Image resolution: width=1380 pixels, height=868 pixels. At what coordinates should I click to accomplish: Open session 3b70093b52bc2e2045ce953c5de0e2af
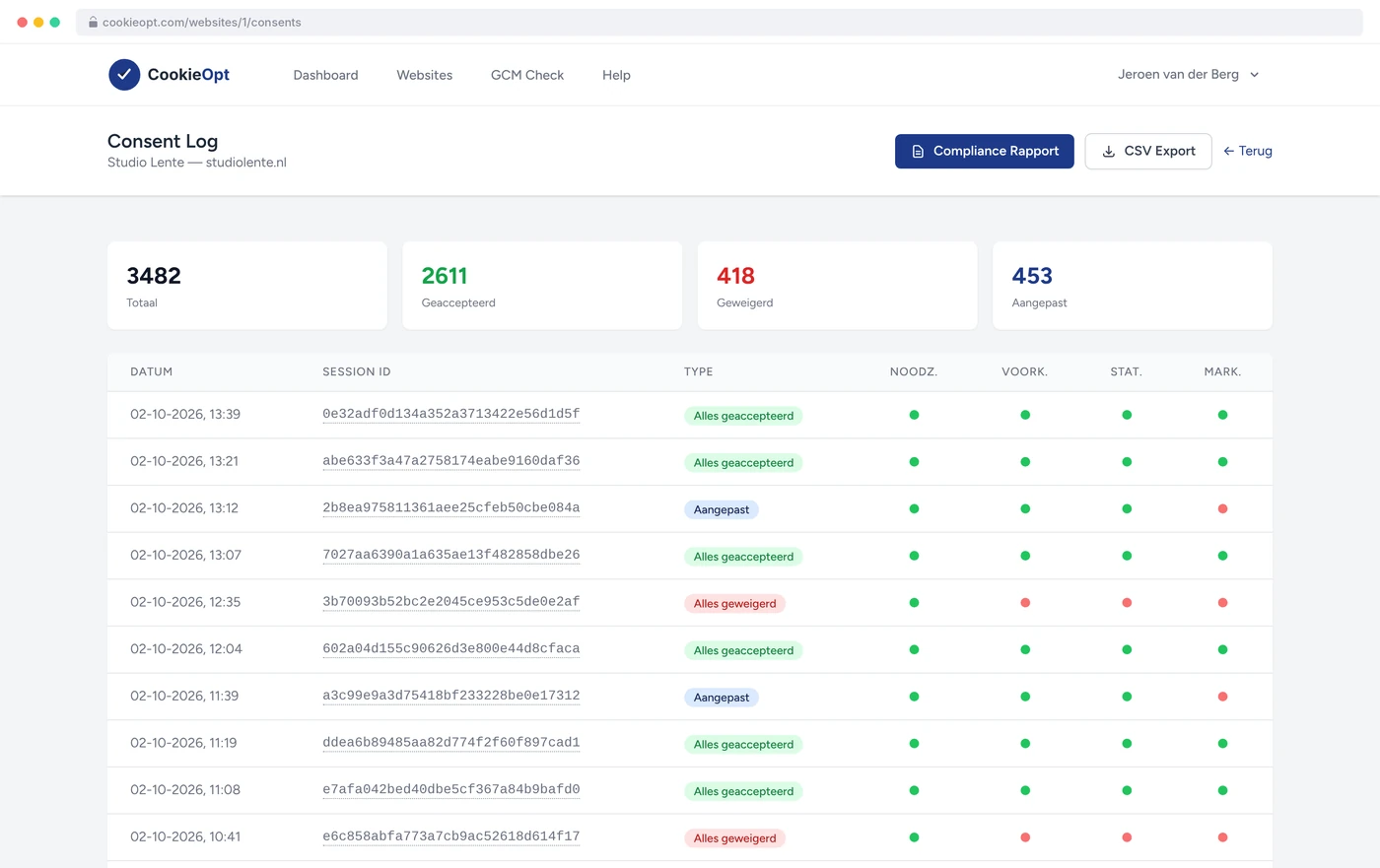451,602
